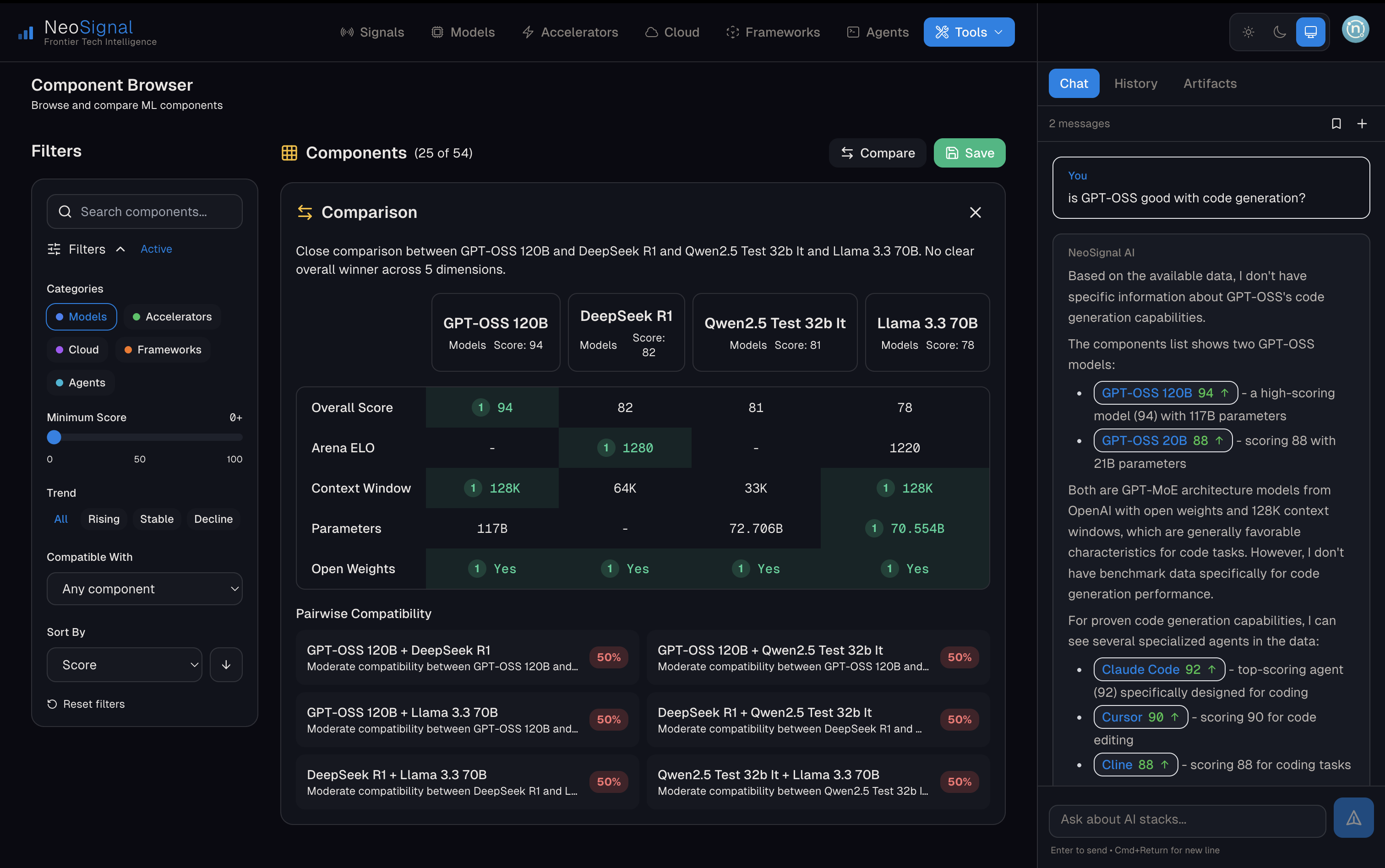Start a new chat with plus icon
The image size is (1385, 868).
pyautogui.click(x=1363, y=124)
